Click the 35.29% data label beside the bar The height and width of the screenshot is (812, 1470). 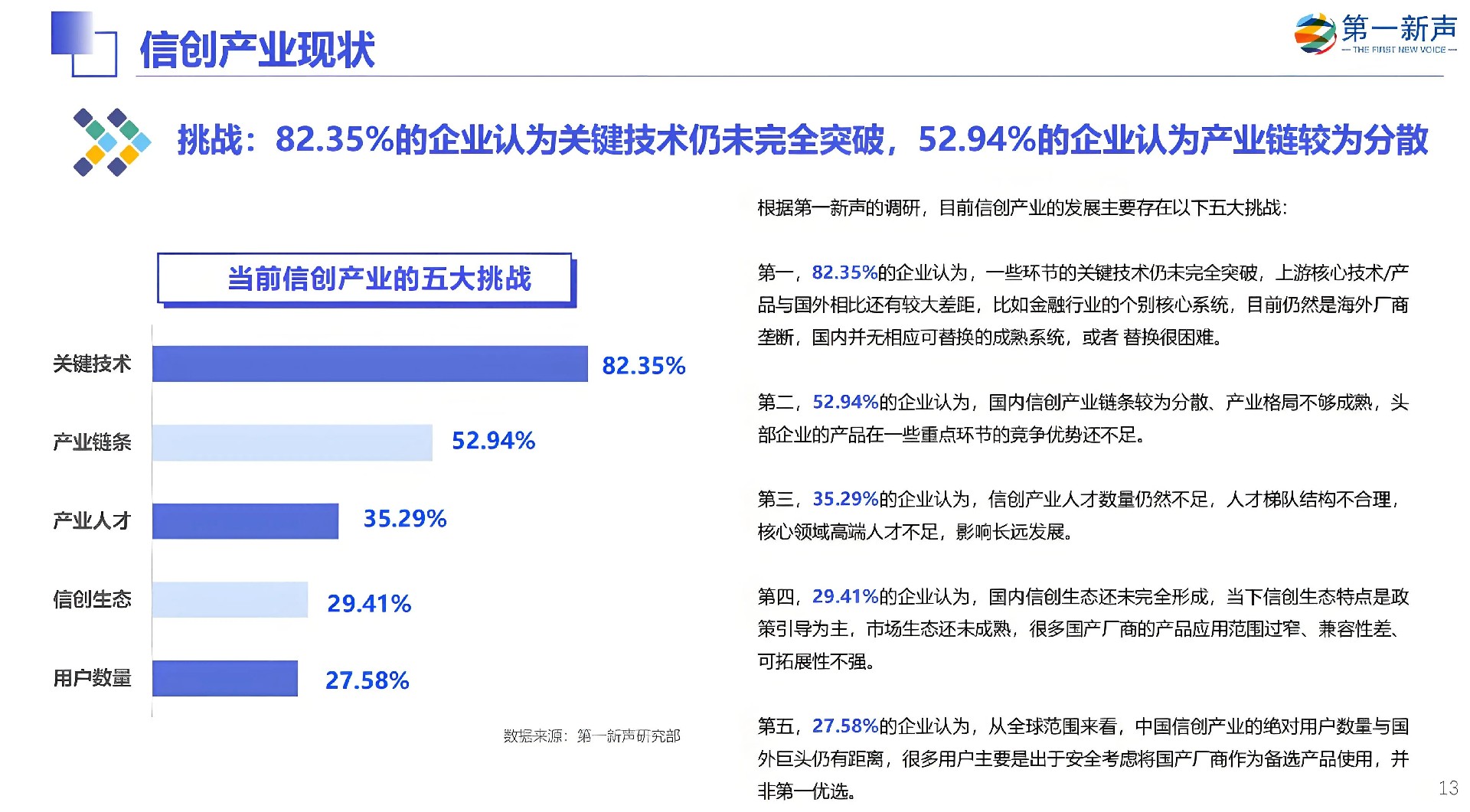(404, 519)
